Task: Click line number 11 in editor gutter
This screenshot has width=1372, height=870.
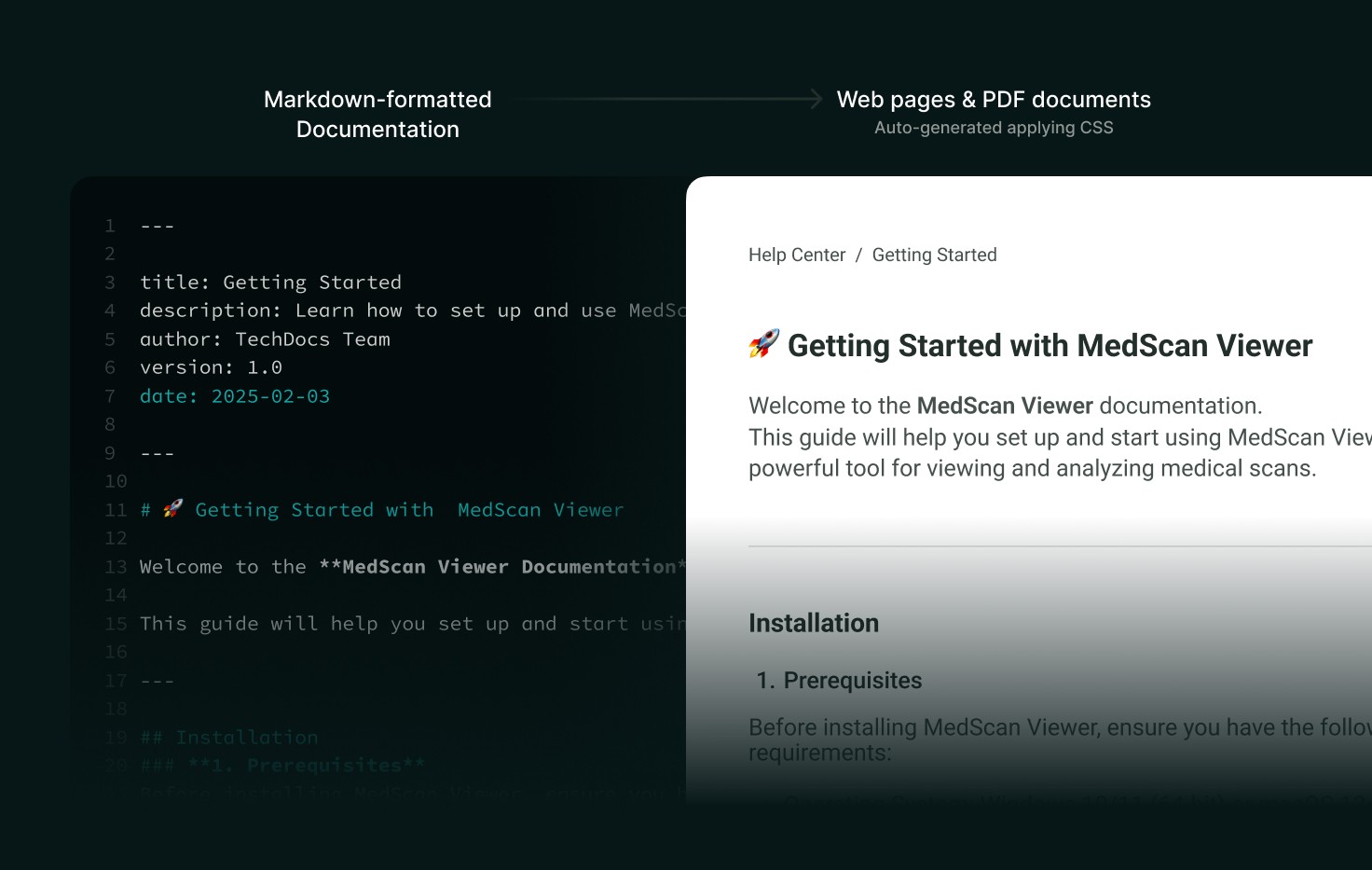Action: coord(116,510)
